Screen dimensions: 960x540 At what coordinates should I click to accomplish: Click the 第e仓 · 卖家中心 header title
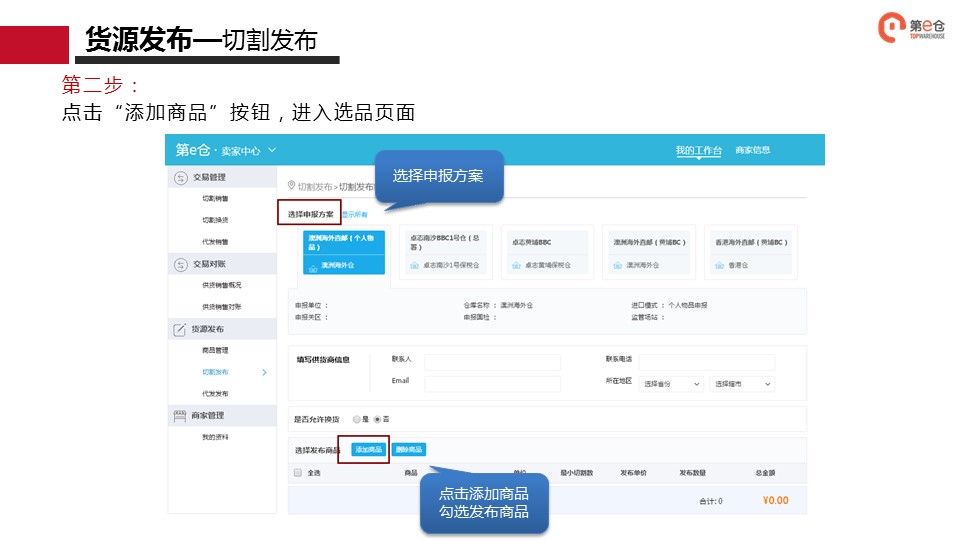coord(218,150)
